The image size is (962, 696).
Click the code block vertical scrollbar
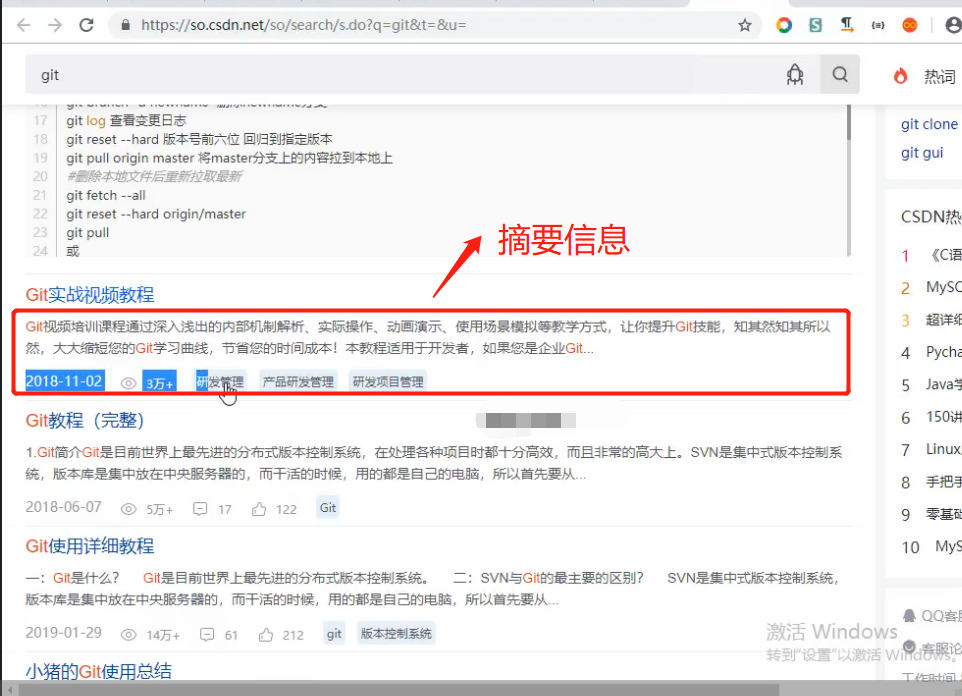(848, 123)
